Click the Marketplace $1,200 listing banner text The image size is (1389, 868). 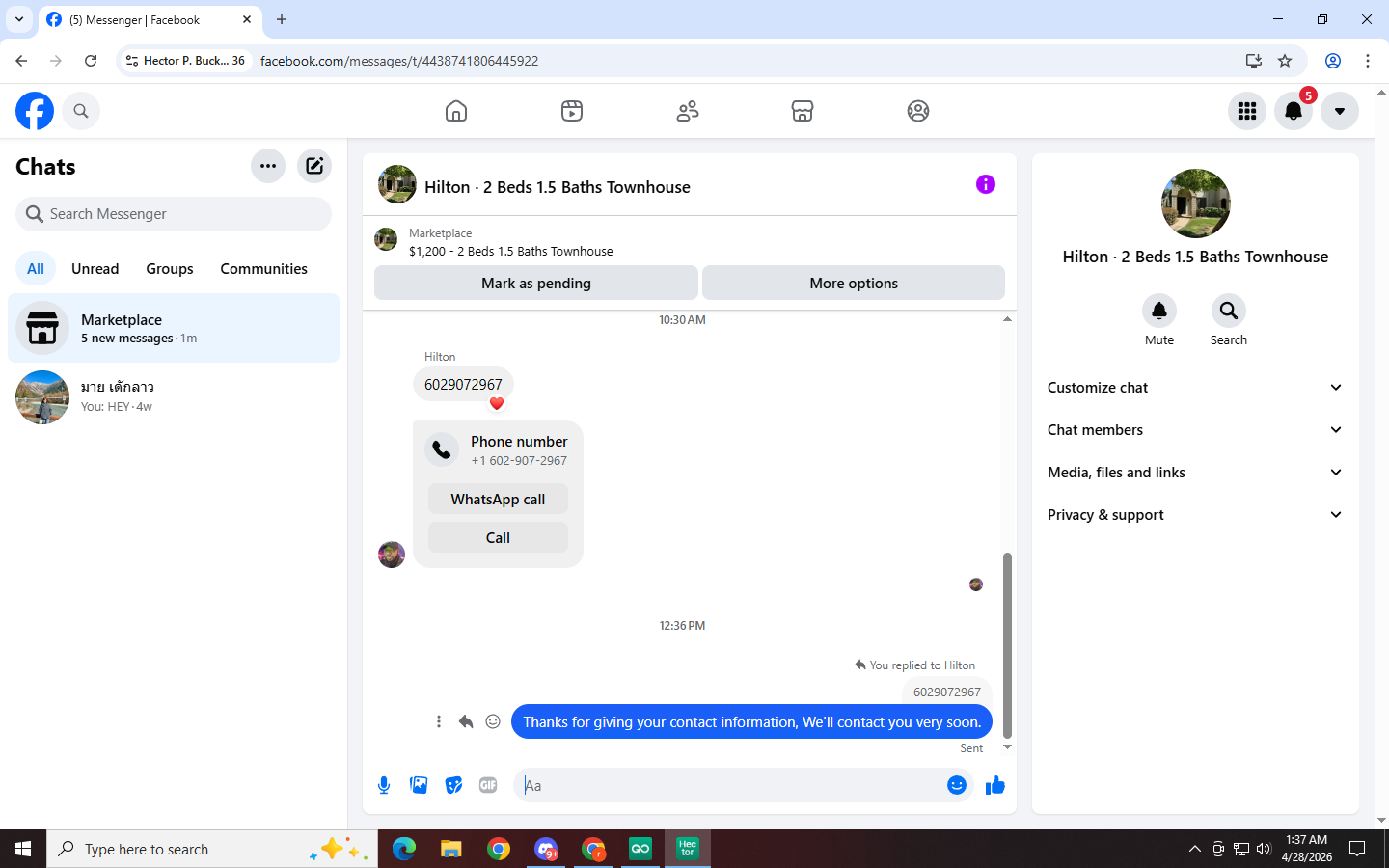pyautogui.click(x=510, y=251)
